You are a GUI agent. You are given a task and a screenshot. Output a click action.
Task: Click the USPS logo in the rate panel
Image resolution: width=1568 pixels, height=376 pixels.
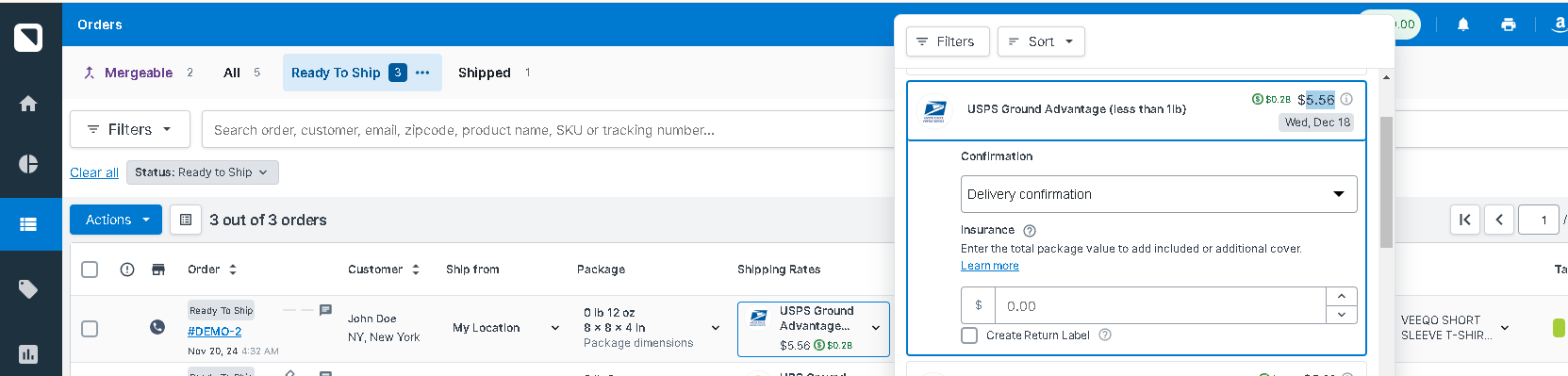pos(934,110)
